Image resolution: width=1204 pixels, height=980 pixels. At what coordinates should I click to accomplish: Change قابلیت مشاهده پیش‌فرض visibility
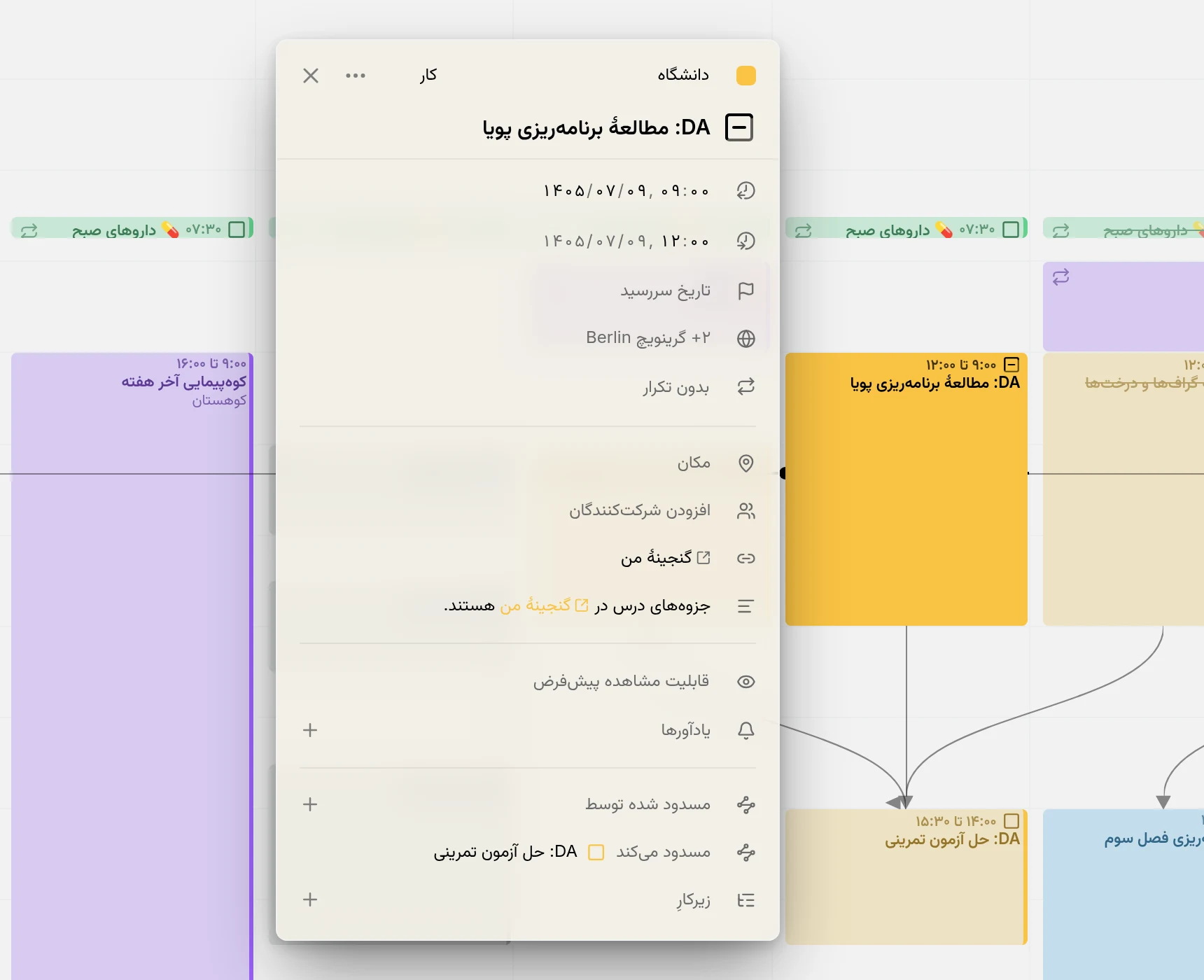click(622, 681)
